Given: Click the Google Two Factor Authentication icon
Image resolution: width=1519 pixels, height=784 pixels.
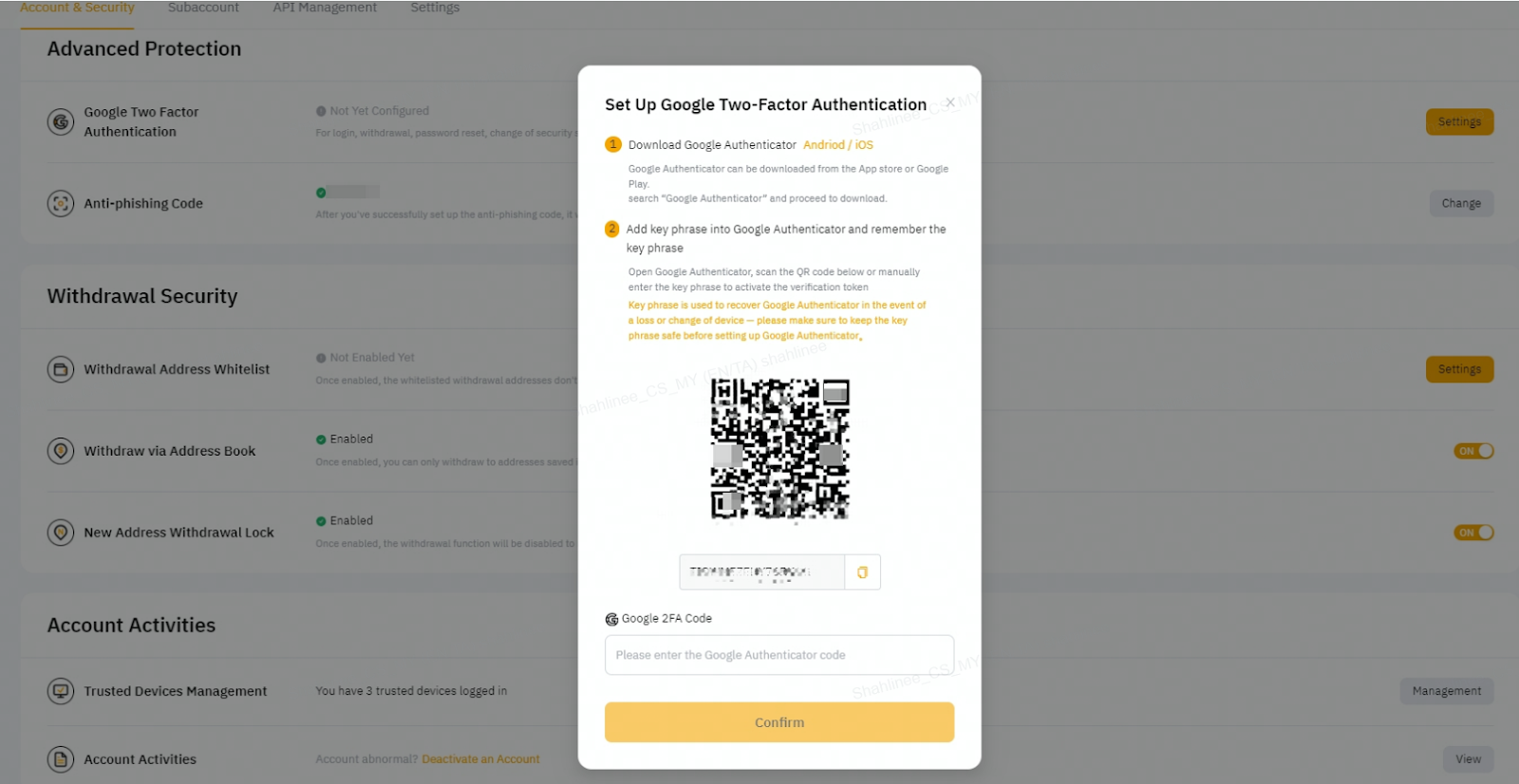Looking at the screenshot, I should pos(61,121).
